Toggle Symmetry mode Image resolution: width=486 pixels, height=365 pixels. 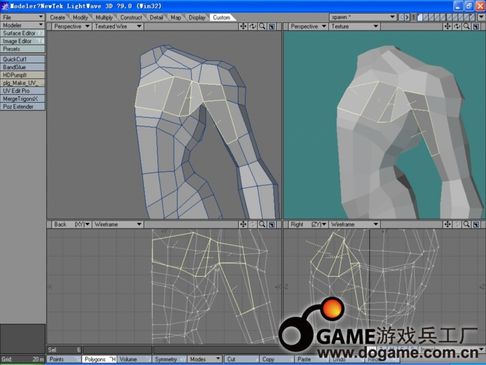(169, 359)
